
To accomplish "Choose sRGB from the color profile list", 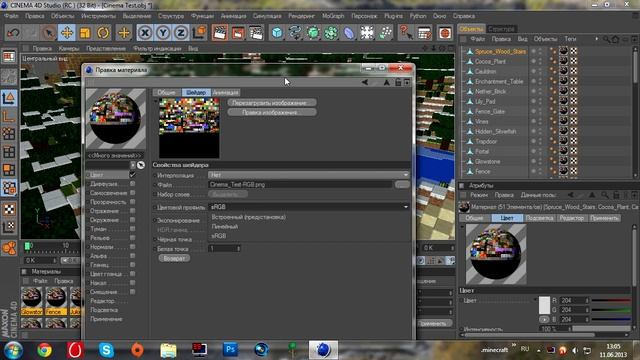I will pyautogui.click(x=219, y=236).
